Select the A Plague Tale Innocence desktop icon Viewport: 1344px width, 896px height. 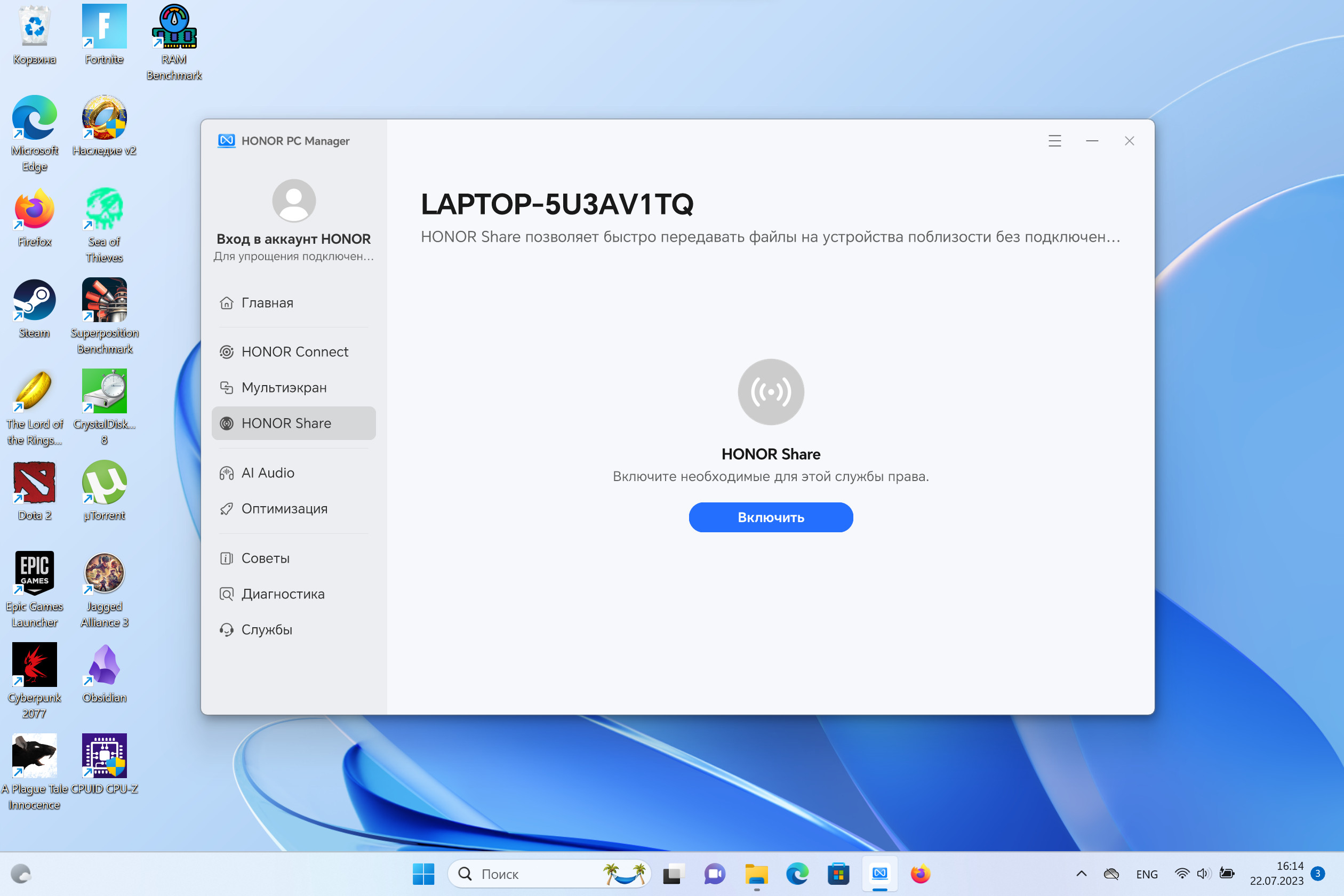tap(34, 773)
